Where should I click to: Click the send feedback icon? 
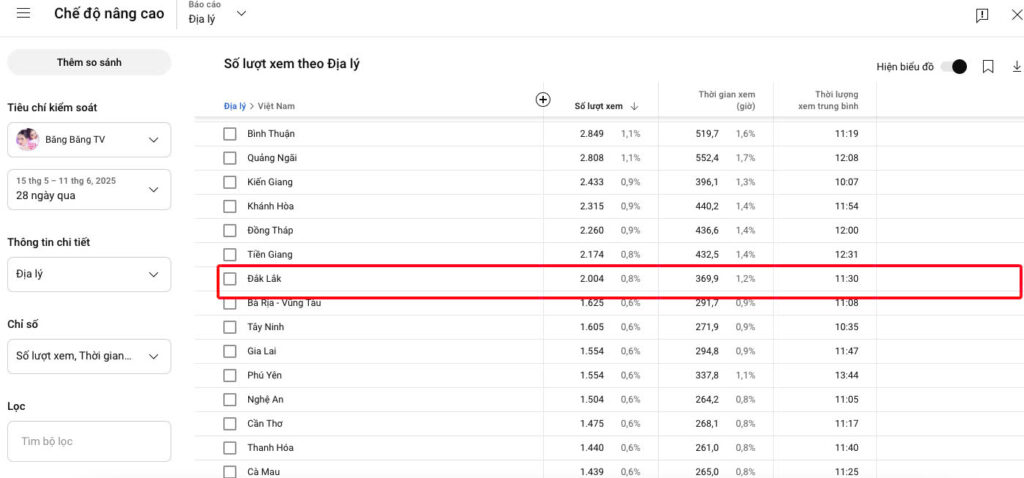[x=982, y=15]
